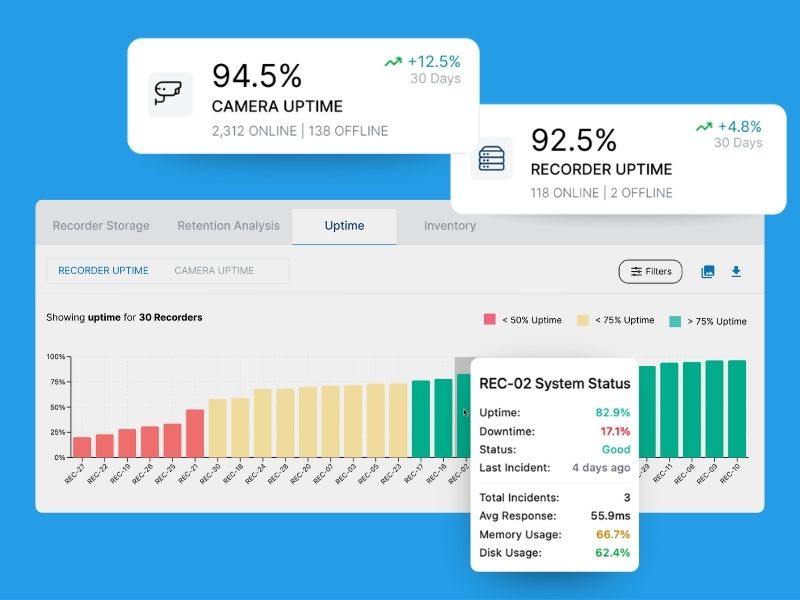Select the REC-10 bar in the chart
The image size is (800, 600).
point(737,409)
